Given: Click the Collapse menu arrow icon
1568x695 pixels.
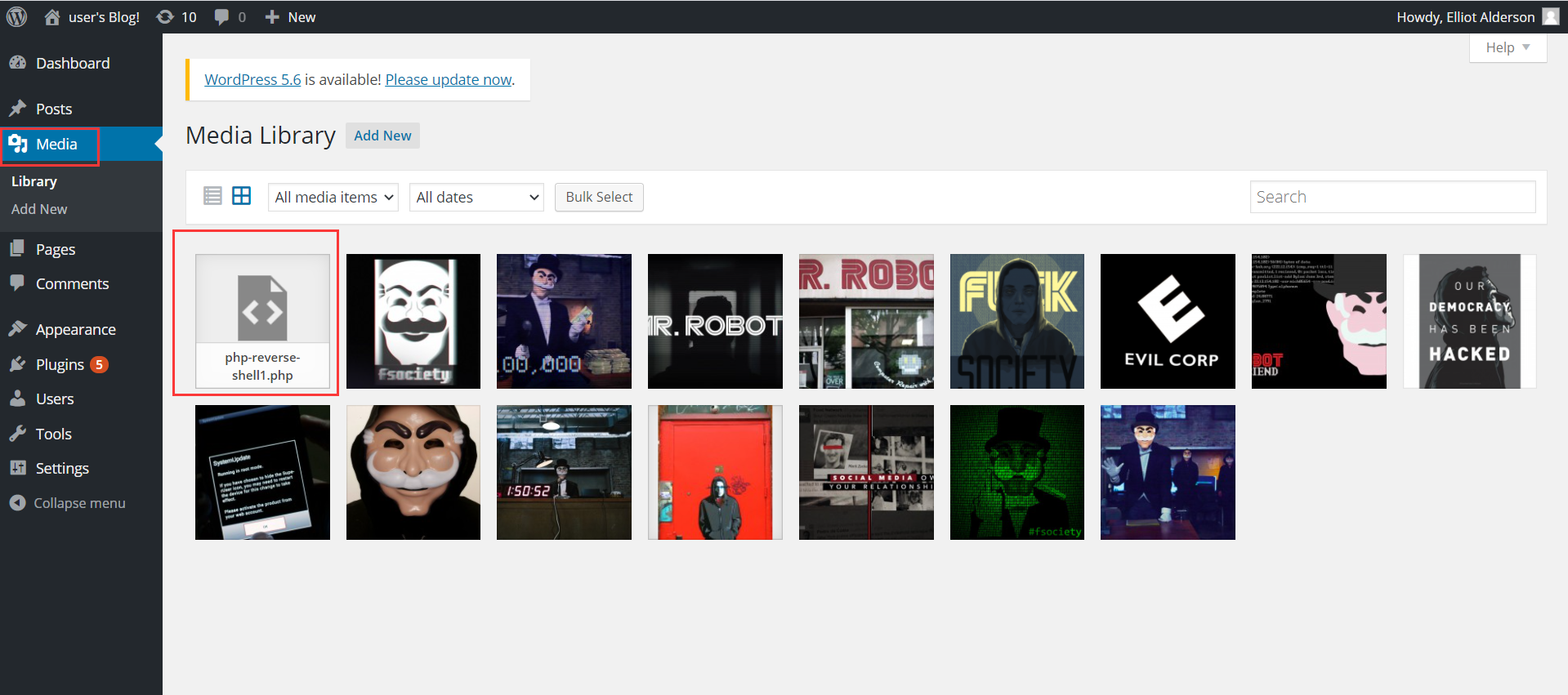Looking at the screenshot, I should point(18,502).
